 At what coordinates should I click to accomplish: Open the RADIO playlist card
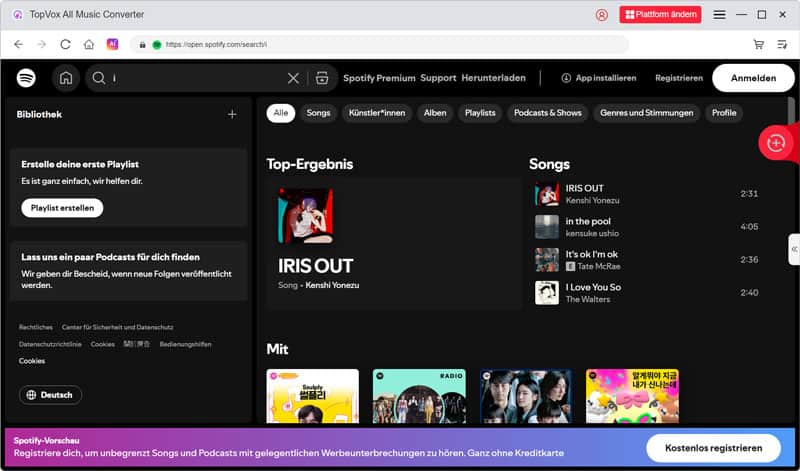(x=419, y=396)
